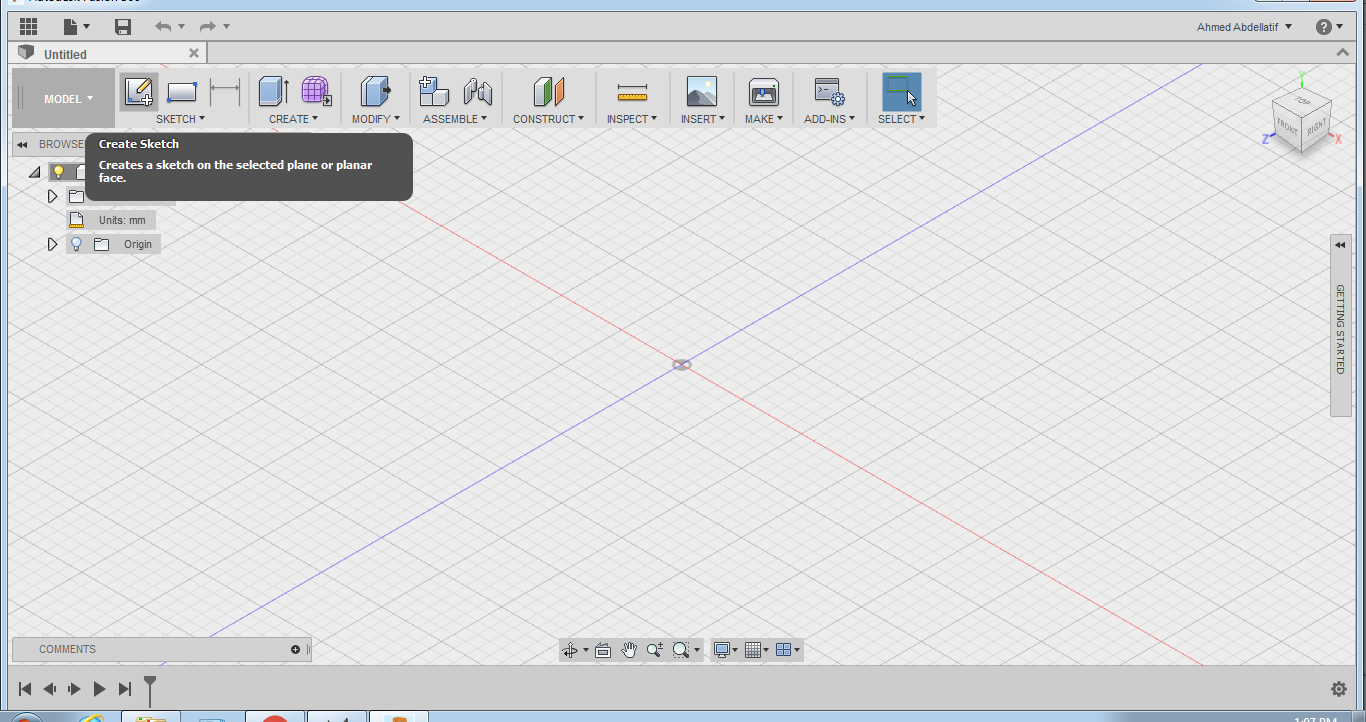Viewport: 1366px width, 722px height.
Task: Click the Insert image icon
Action: (702, 92)
